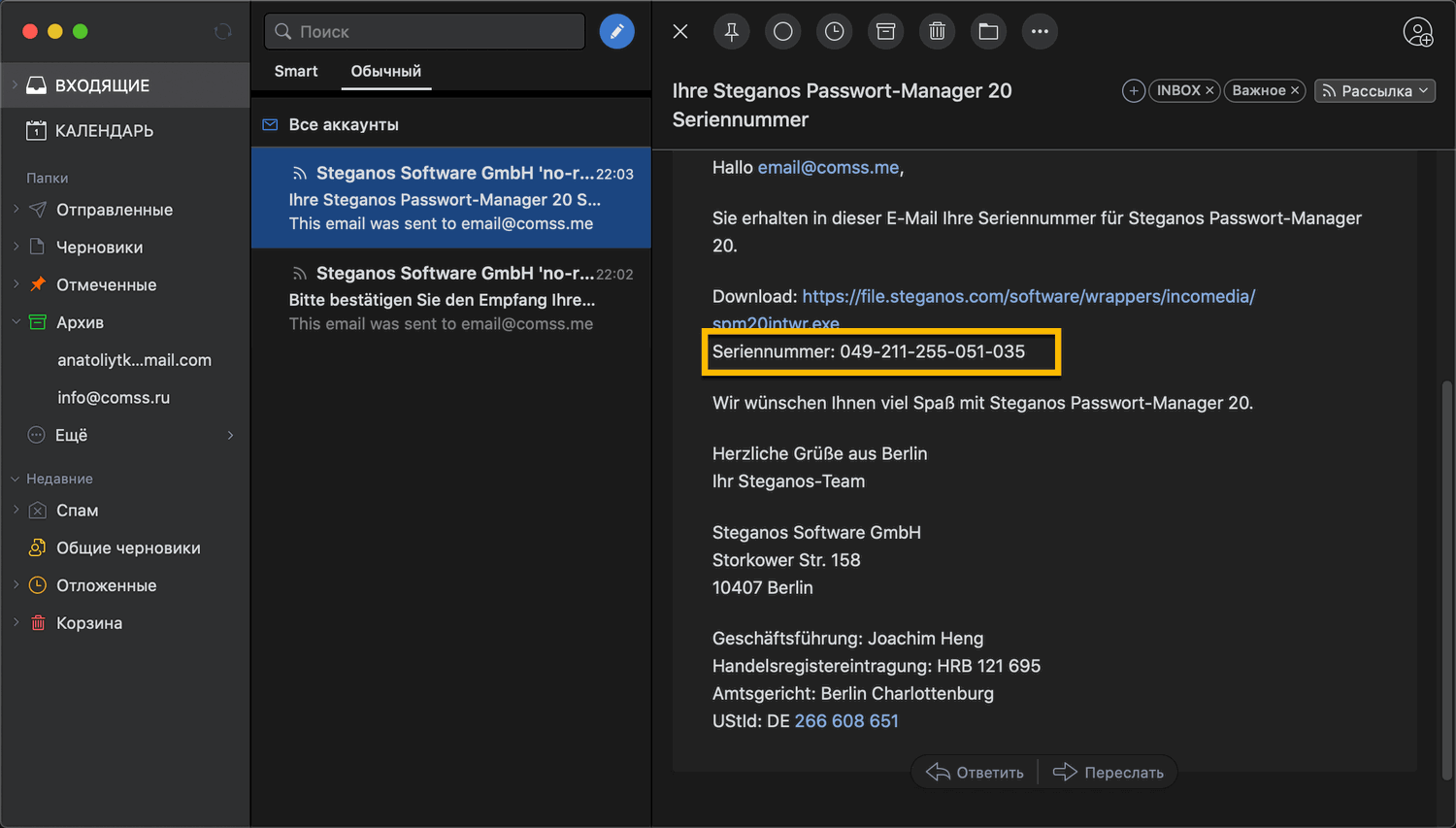Click the email subject Ihre Steganos Passwort-Manager title
Screen dimensions: 1456x828
point(842,105)
